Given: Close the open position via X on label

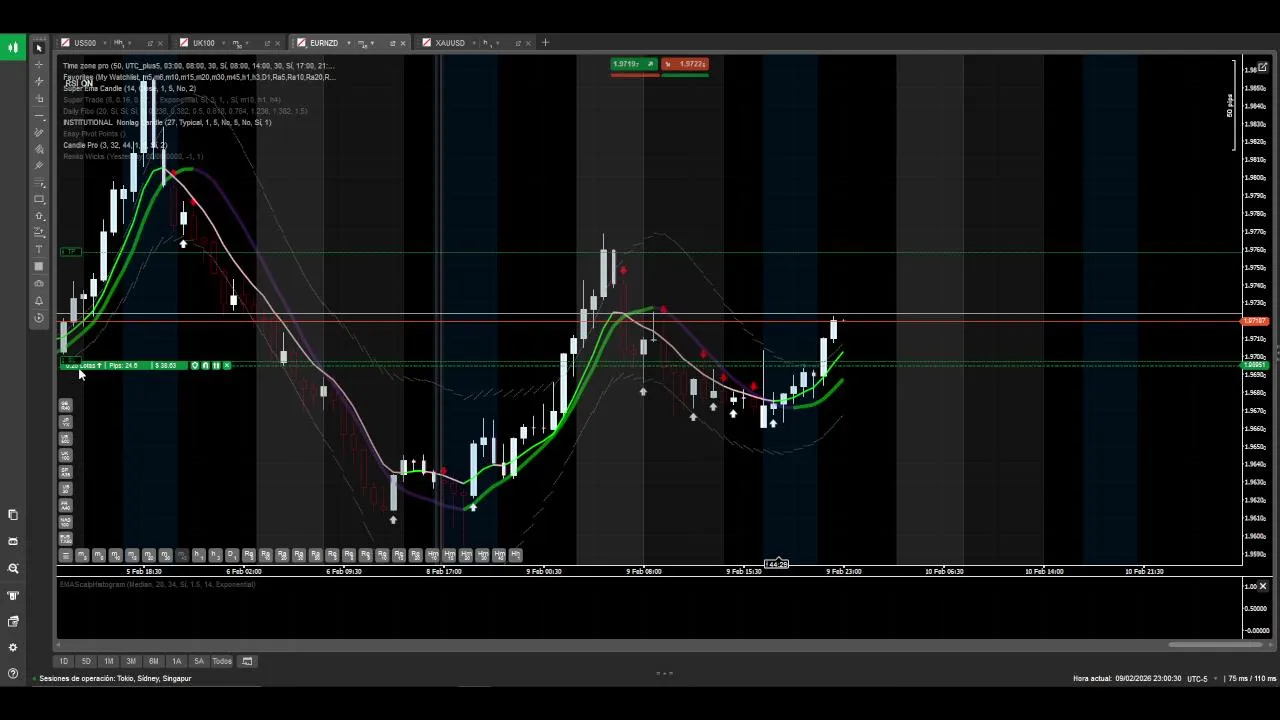Looking at the screenshot, I should [x=227, y=365].
